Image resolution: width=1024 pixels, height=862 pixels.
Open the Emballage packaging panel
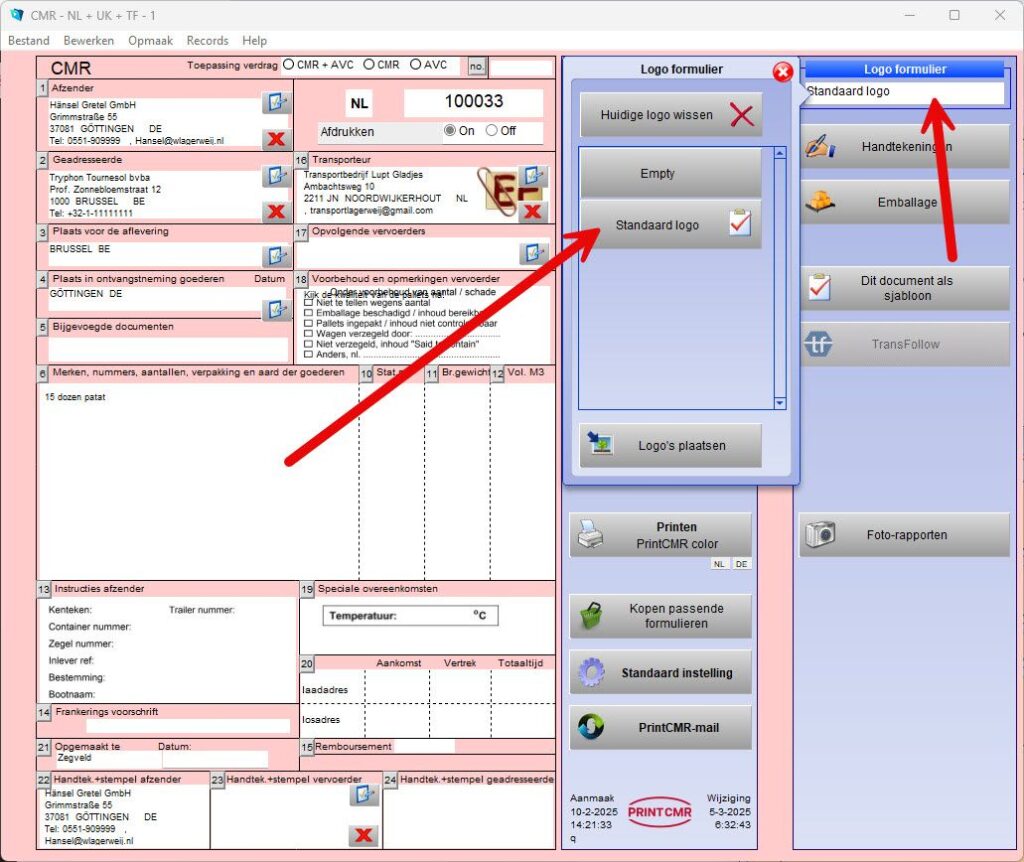(x=904, y=202)
